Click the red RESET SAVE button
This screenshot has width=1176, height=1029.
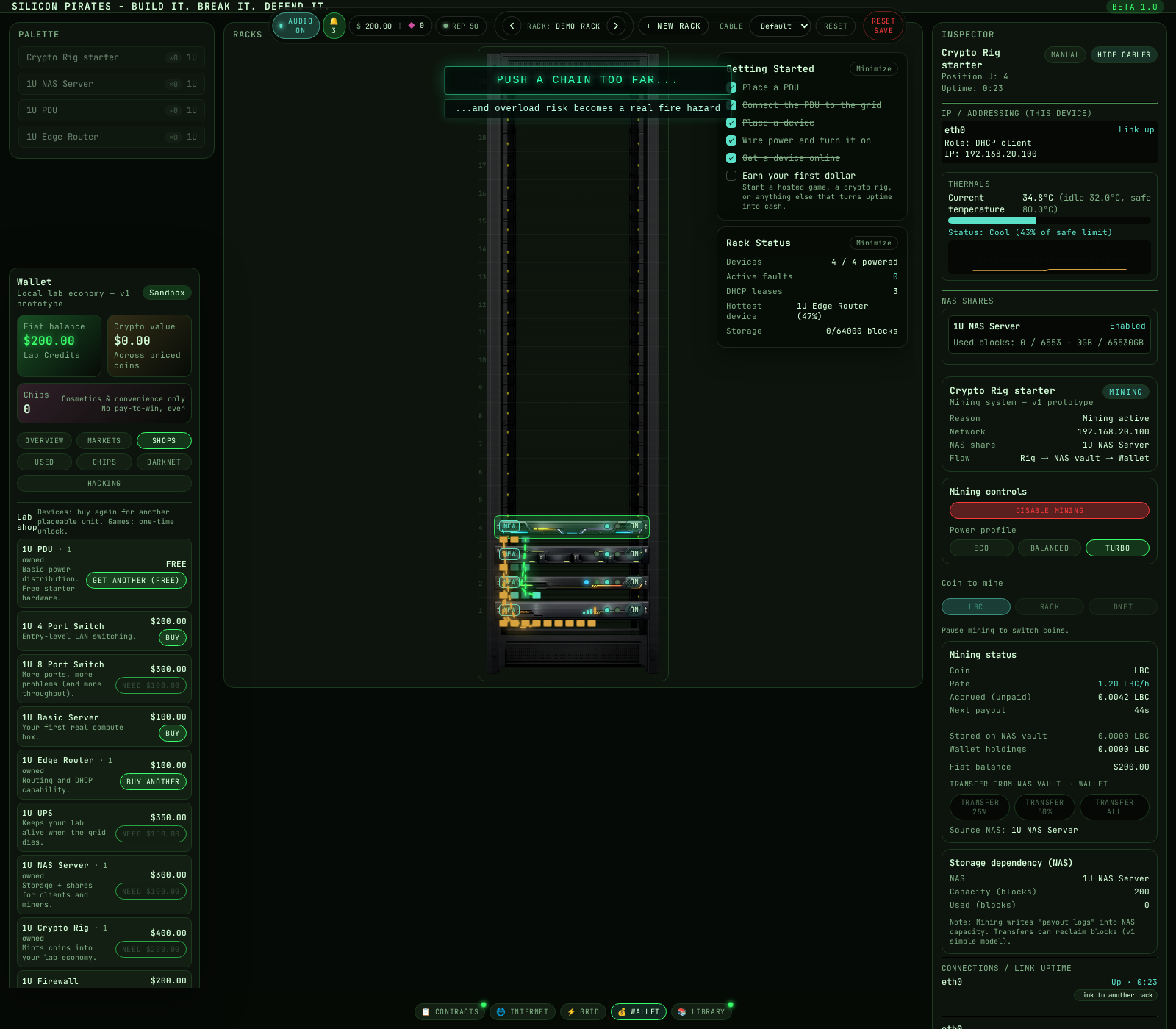click(883, 26)
